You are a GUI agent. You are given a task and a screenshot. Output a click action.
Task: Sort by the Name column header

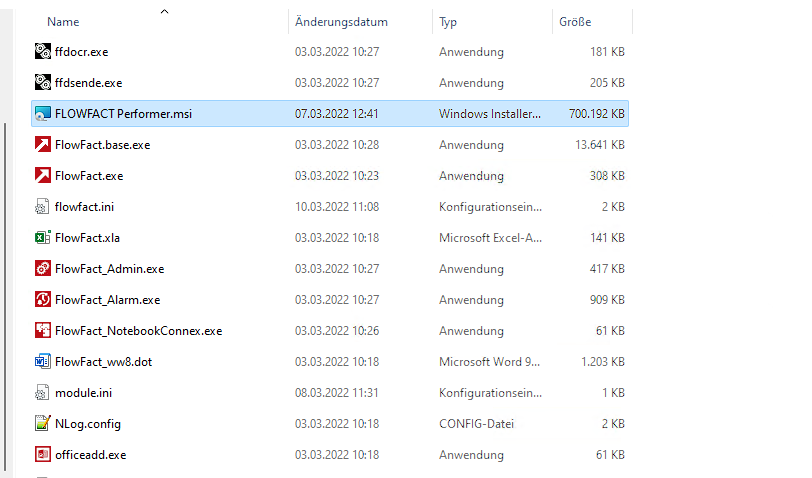(x=63, y=22)
